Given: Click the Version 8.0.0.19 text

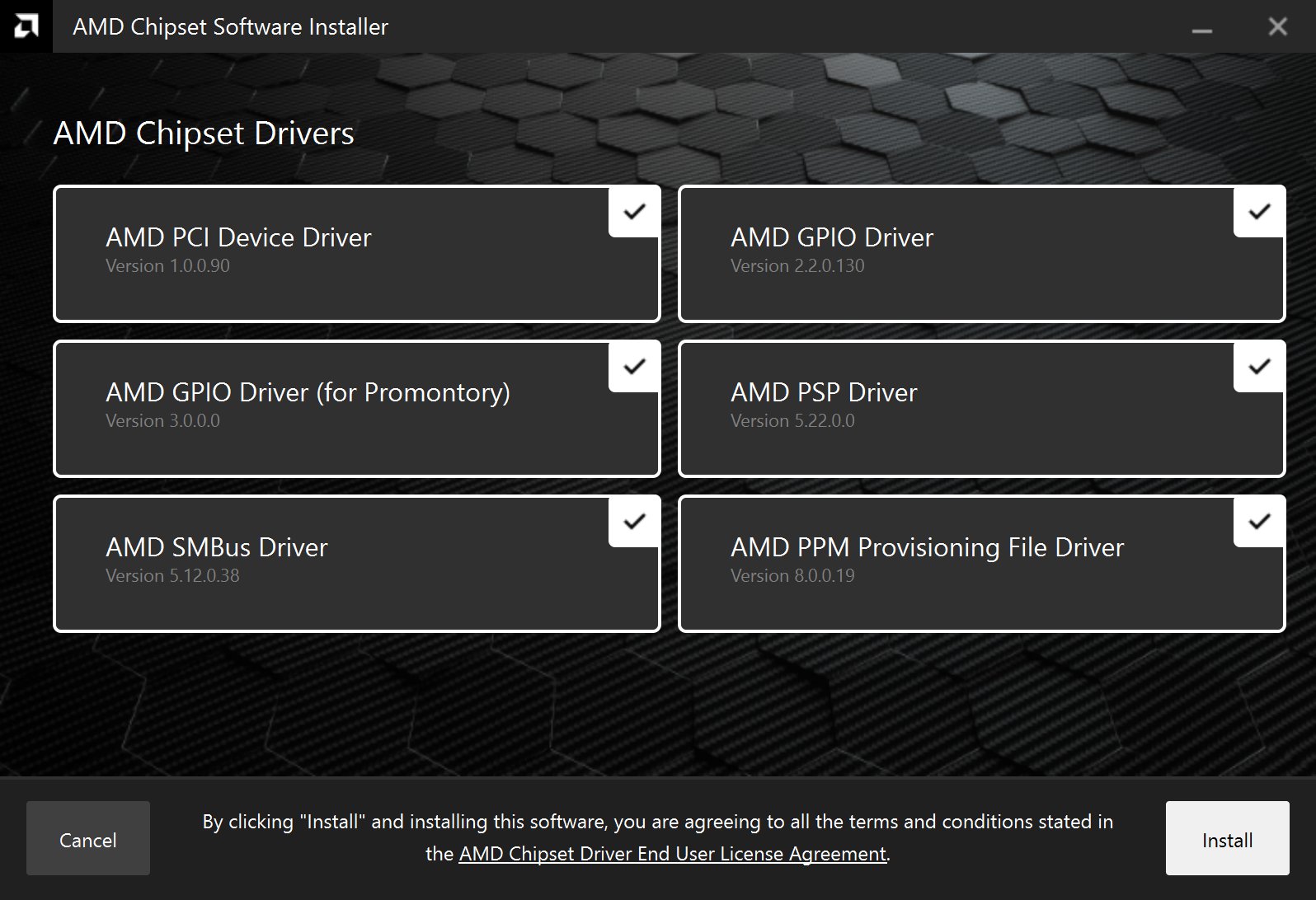Looking at the screenshot, I should (792, 576).
